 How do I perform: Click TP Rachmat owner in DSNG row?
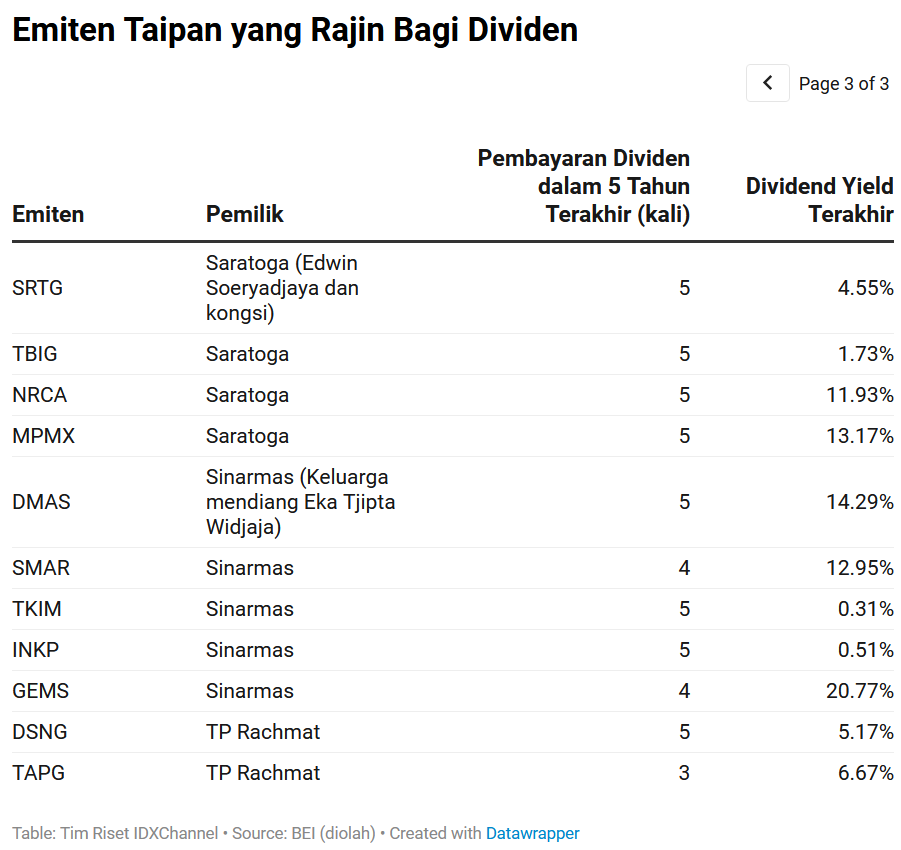point(263,732)
